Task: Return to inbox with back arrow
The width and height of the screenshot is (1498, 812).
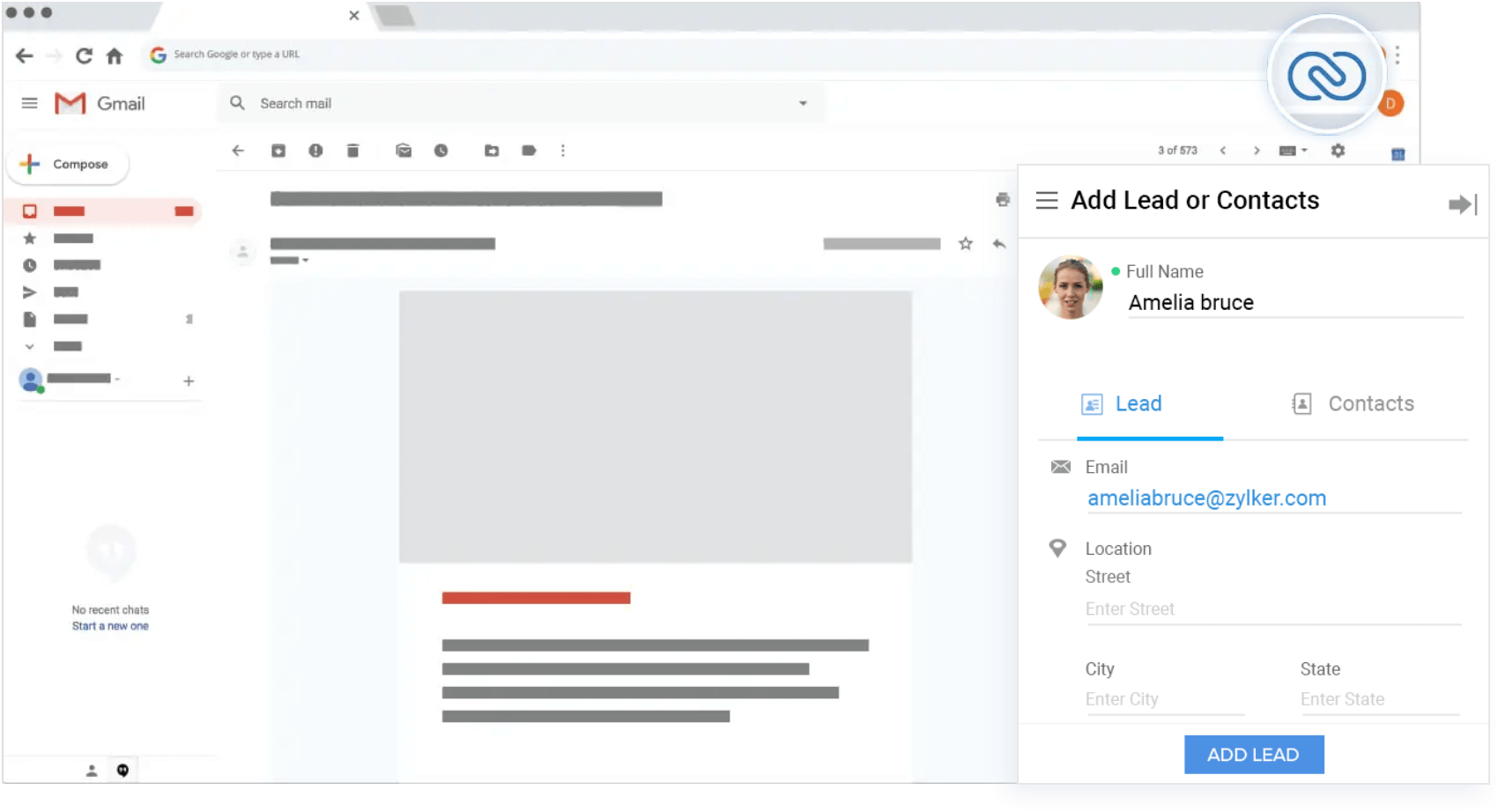Action: coord(238,151)
